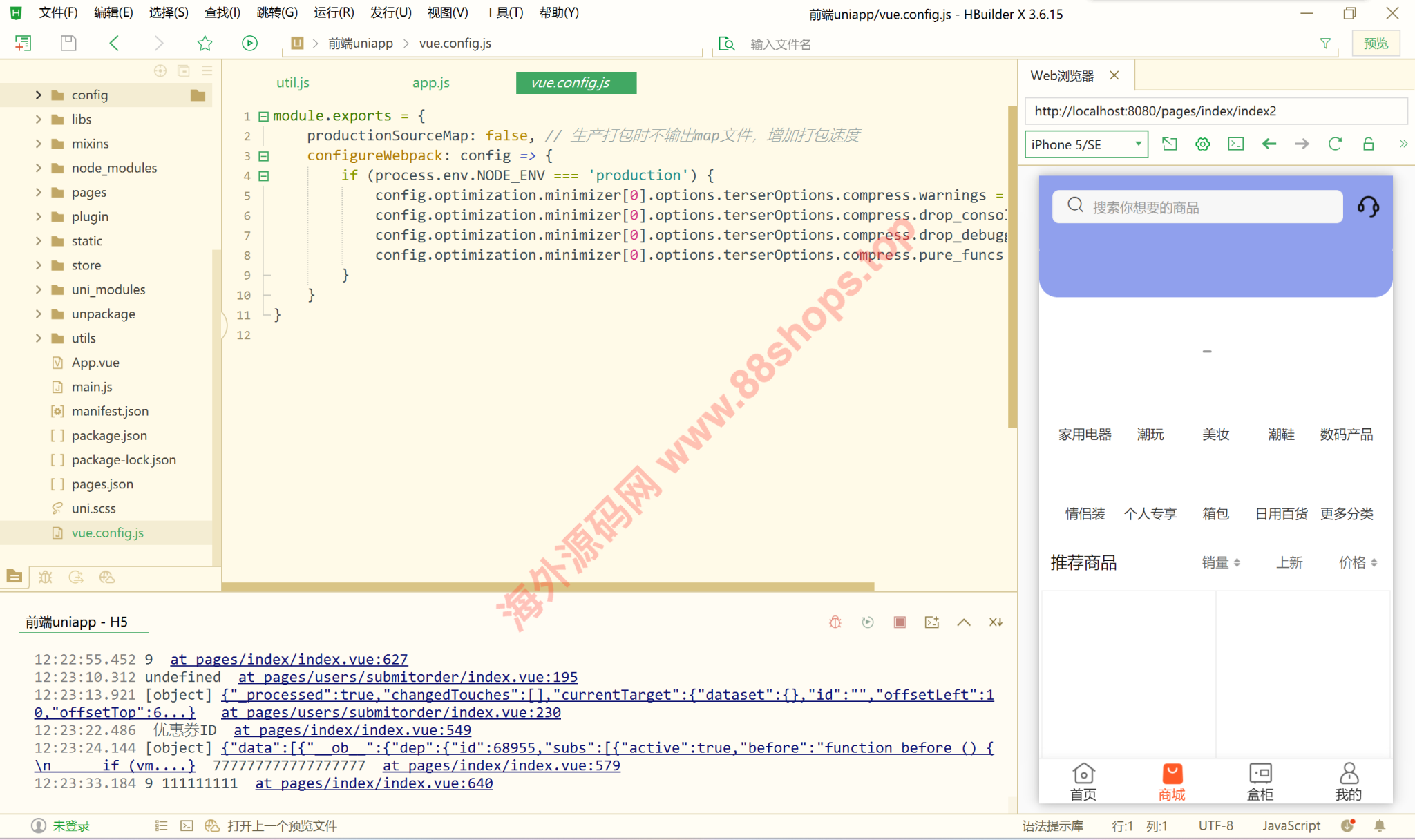Click the save file icon in toolbar
This screenshot has width=1415, height=840.
coord(68,44)
